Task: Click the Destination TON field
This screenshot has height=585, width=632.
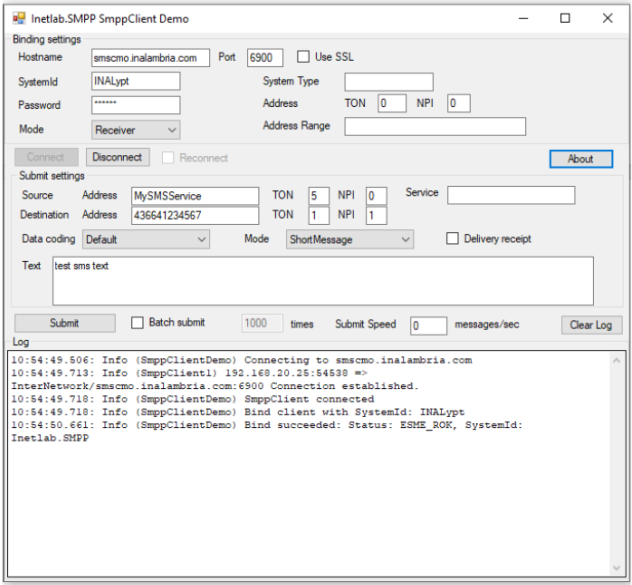Action: coord(319,215)
